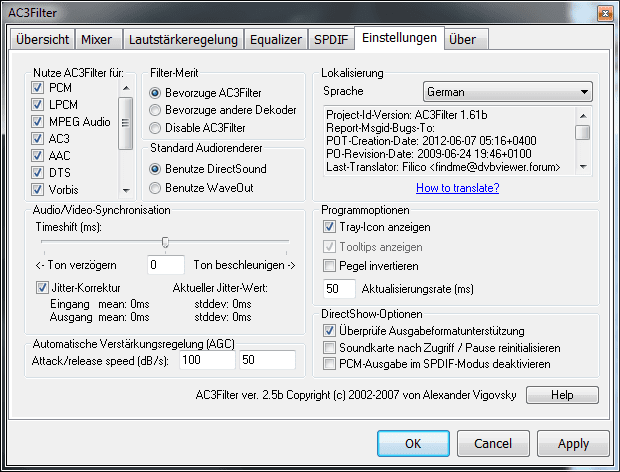Screen dimensions: 620x472
Task: Open the Sprache language dropdown
Action: (508, 92)
